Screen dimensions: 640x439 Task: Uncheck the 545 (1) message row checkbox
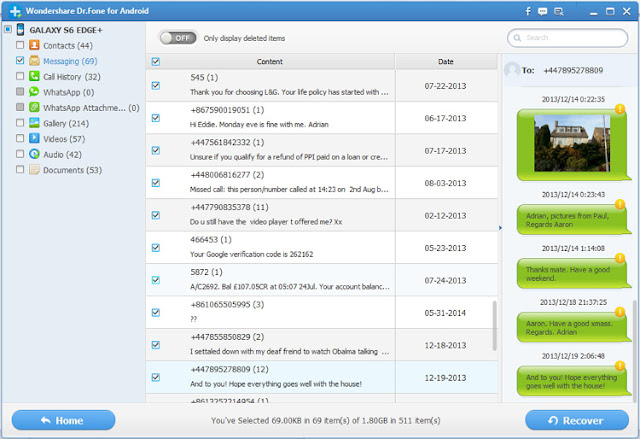[x=156, y=86]
